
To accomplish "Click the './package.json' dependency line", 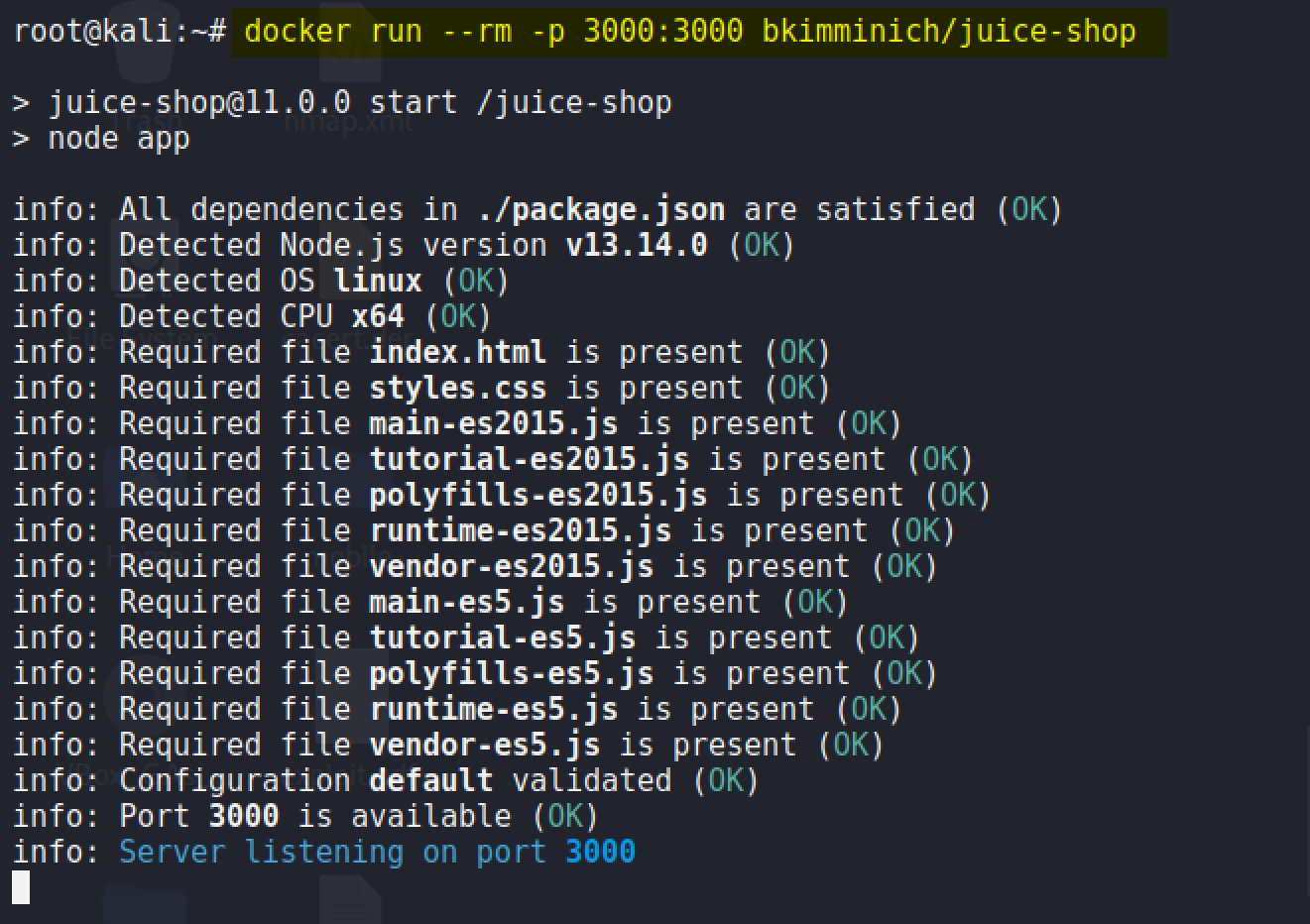I will click(x=537, y=210).
